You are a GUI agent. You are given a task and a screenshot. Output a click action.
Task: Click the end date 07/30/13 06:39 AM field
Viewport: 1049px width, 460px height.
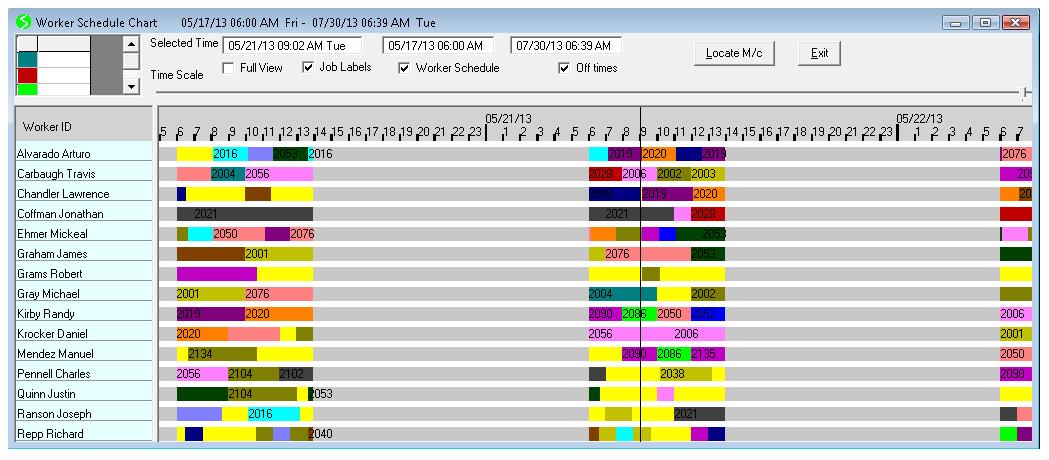[x=566, y=45]
